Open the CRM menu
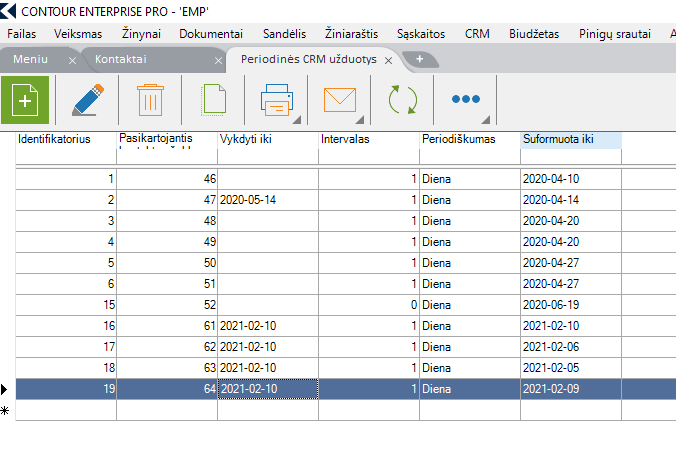The height and width of the screenshot is (466, 676). [477, 33]
